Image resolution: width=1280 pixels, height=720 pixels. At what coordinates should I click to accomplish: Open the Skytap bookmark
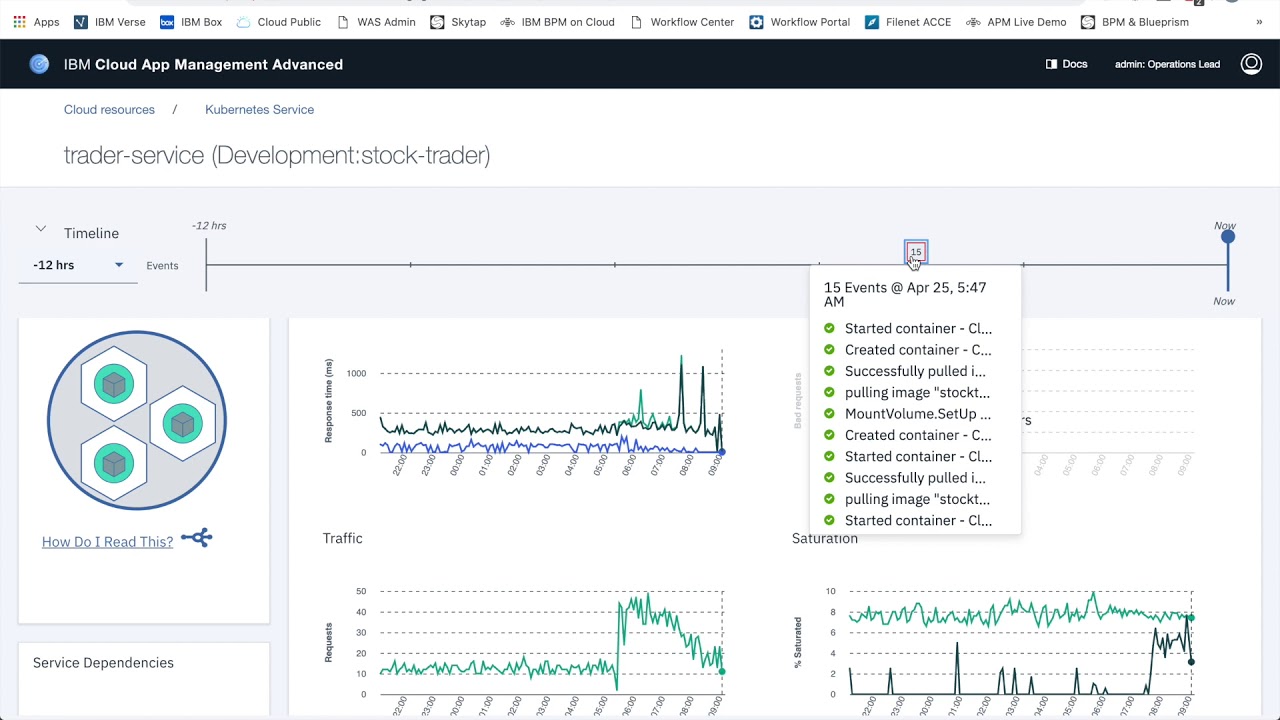click(458, 22)
